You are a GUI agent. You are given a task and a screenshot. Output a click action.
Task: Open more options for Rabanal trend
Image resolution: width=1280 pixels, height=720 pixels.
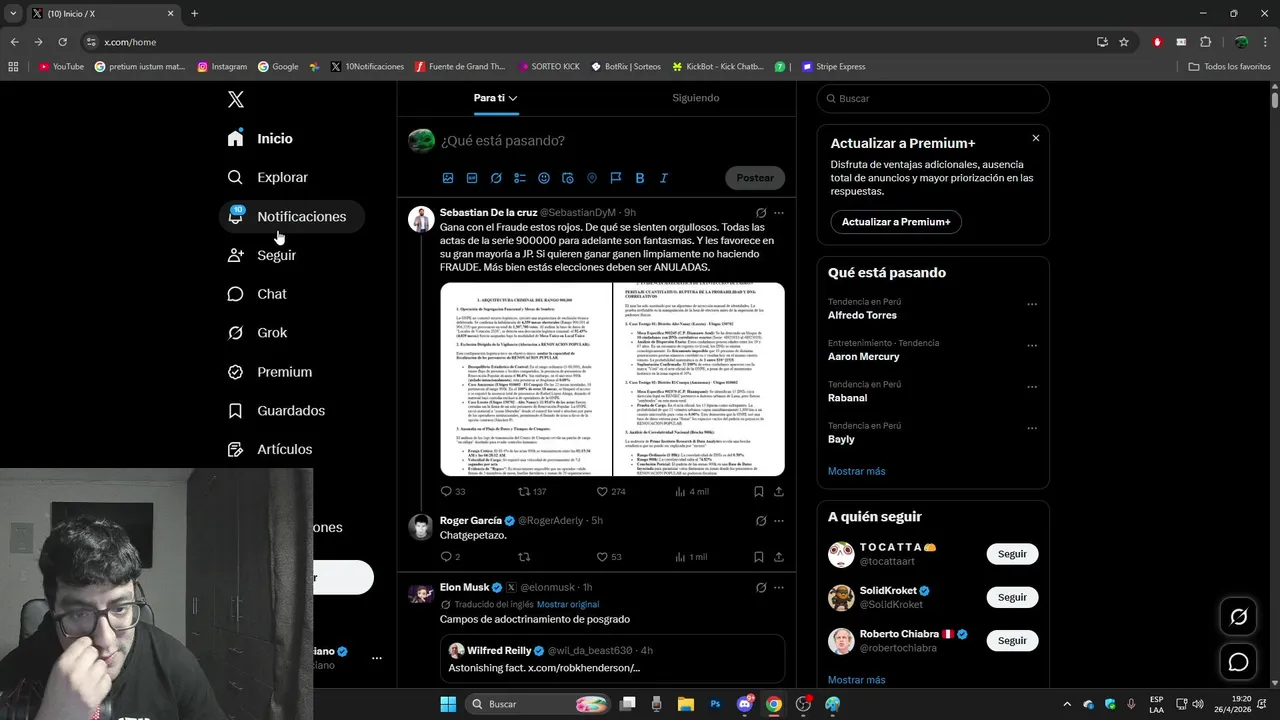pos(1032,387)
